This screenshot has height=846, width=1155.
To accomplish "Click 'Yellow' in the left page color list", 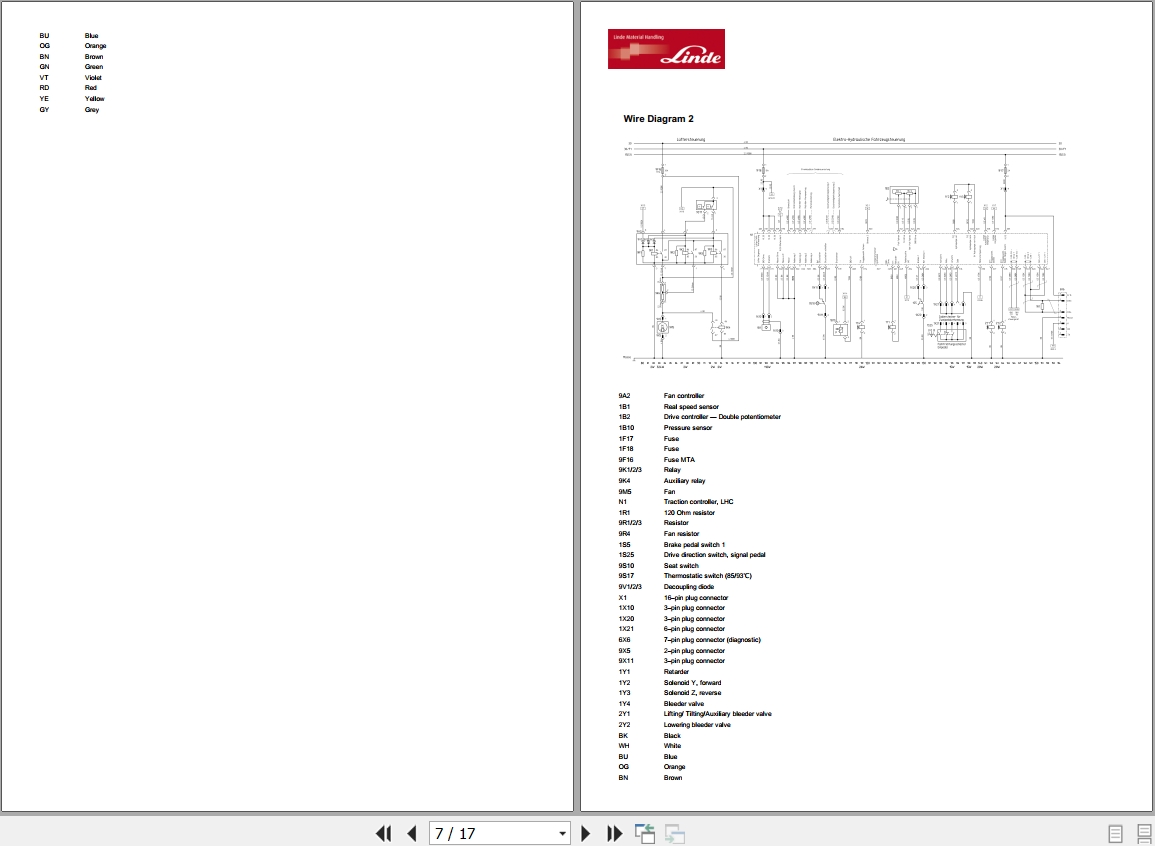I will point(94,99).
